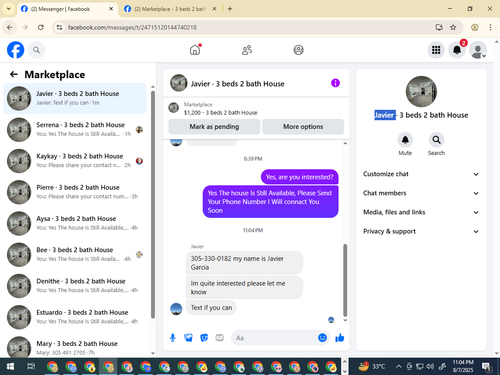Click the browser back arrow
The width and height of the screenshot is (500, 375).
10,27
